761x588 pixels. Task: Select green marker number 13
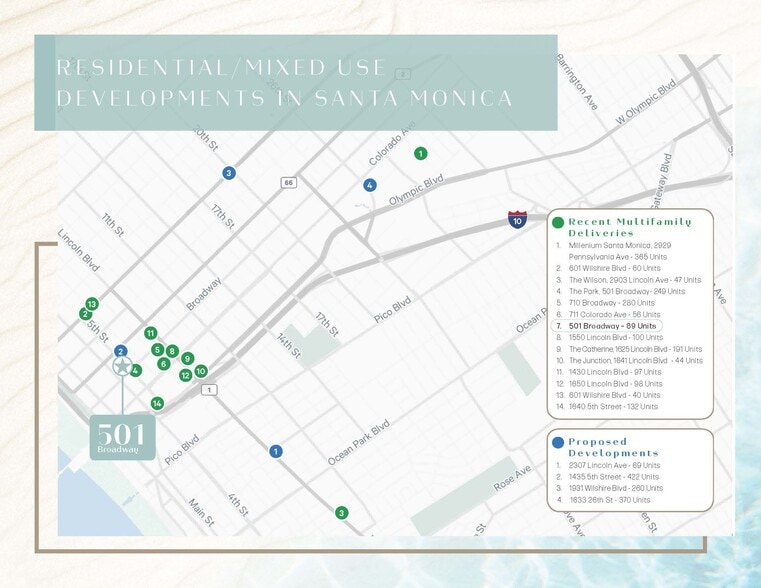click(x=92, y=304)
